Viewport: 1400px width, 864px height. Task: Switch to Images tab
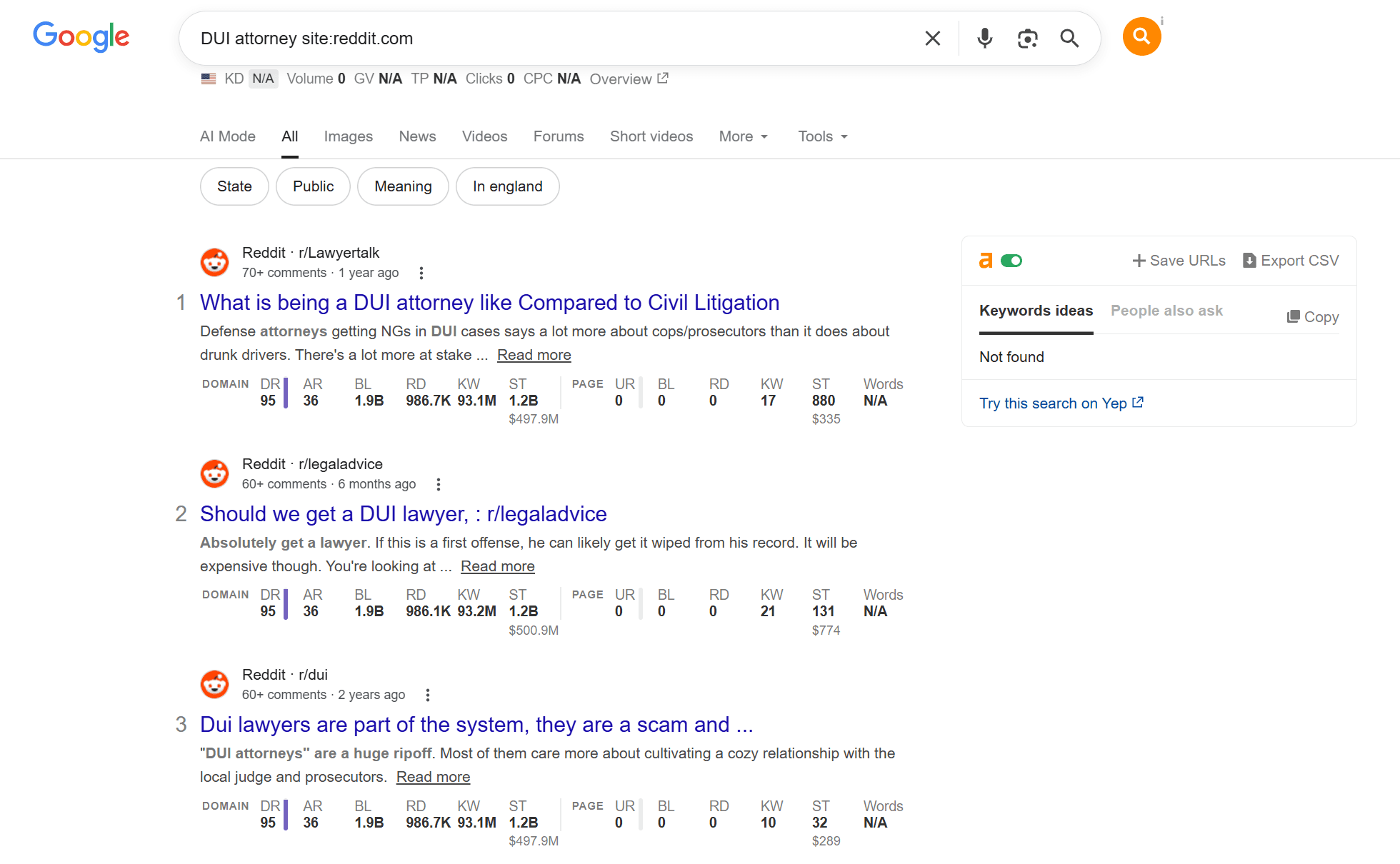coord(349,136)
